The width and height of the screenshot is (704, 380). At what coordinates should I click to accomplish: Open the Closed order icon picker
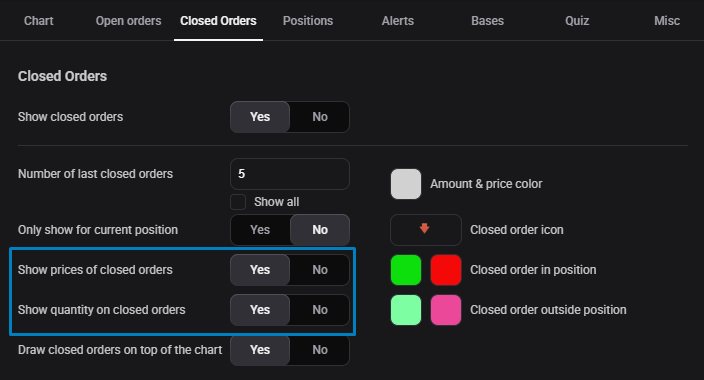click(x=426, y=230)
